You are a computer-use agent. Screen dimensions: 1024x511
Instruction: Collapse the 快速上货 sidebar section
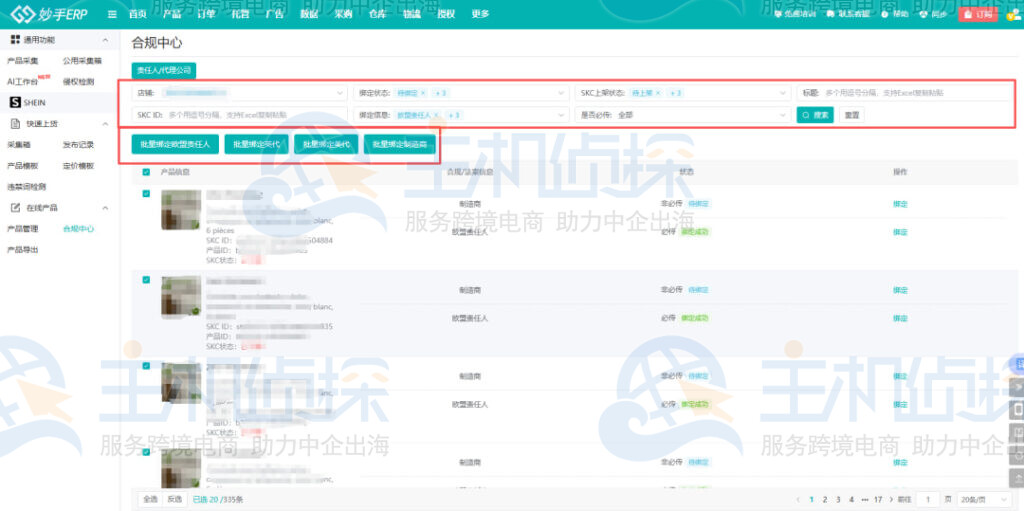[106, 124]
